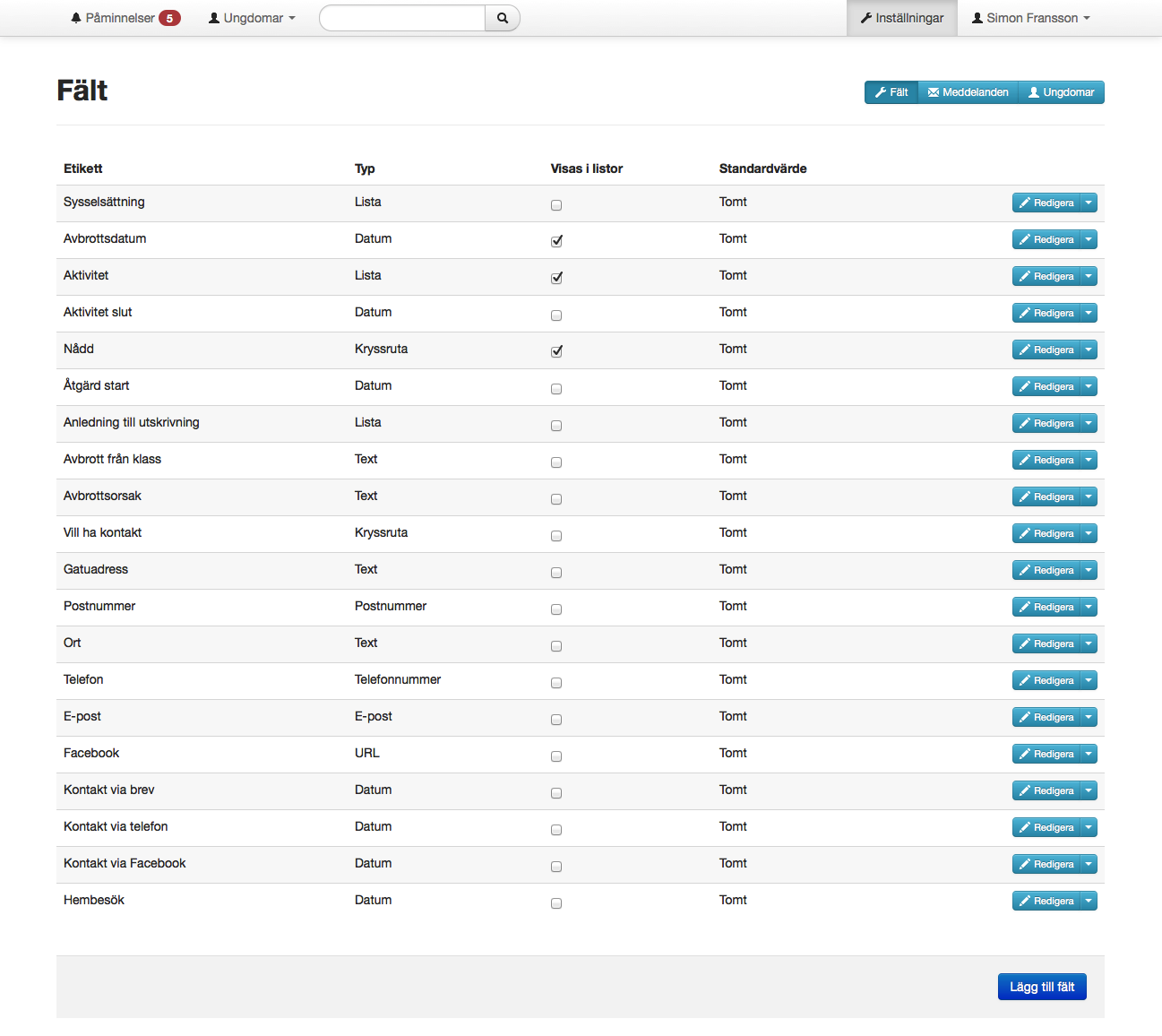Open the Simon Fransson user menu
The height and width of the screenshot is (1036, 1162).
click(x=1031, y=18)
